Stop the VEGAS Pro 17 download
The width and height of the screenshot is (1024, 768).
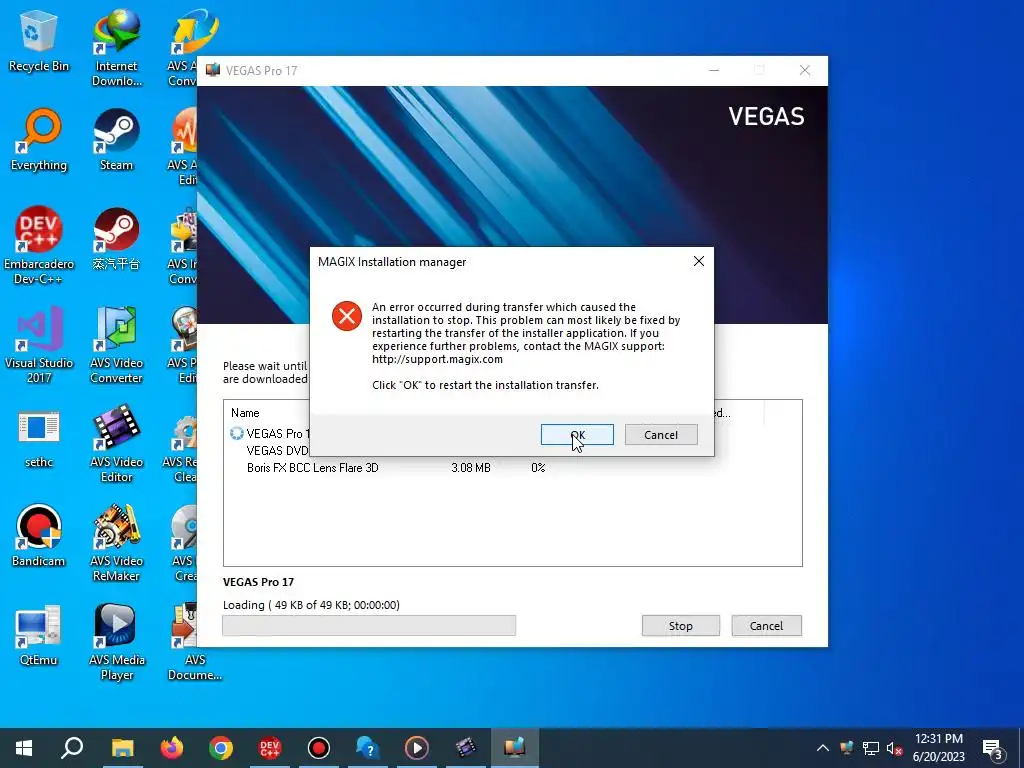pyautogui.click(x=680, y=626)
